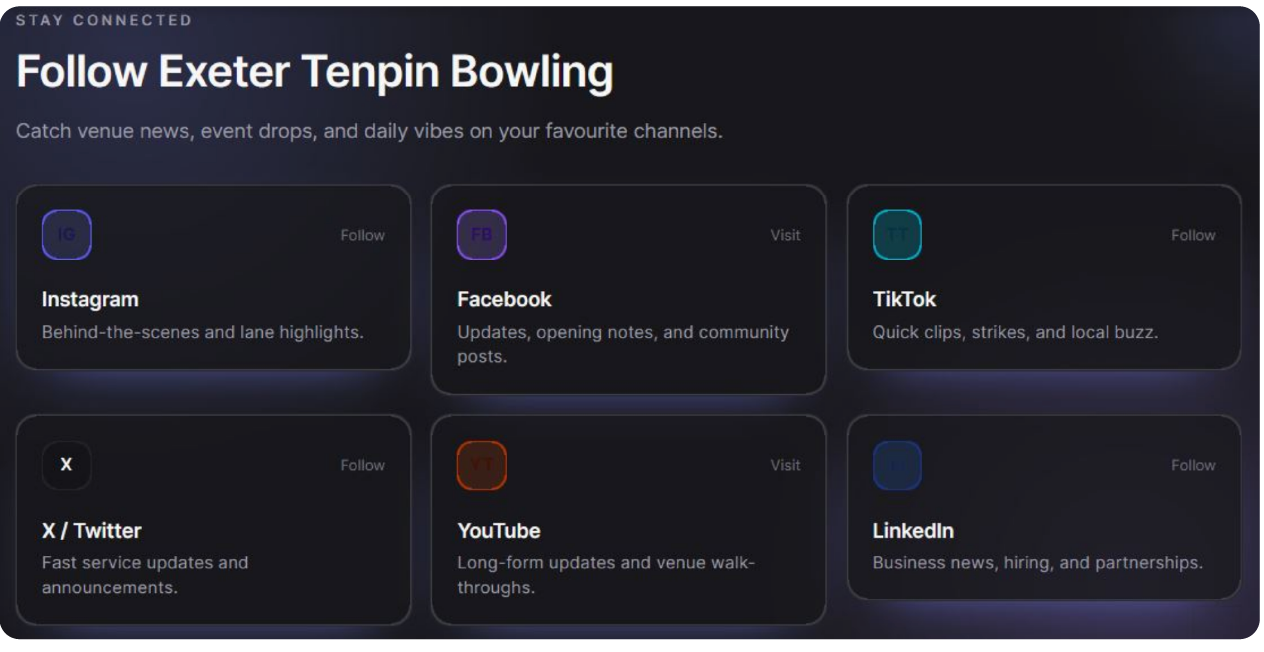The image size is (1264, 652).
Task: Open the Facebook card title
Action: click(x=504, y=299)
